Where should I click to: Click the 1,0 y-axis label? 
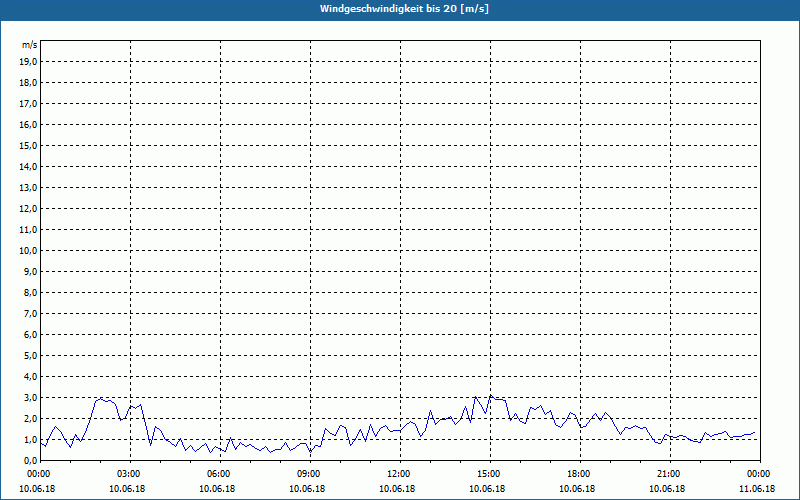(31, 439)
